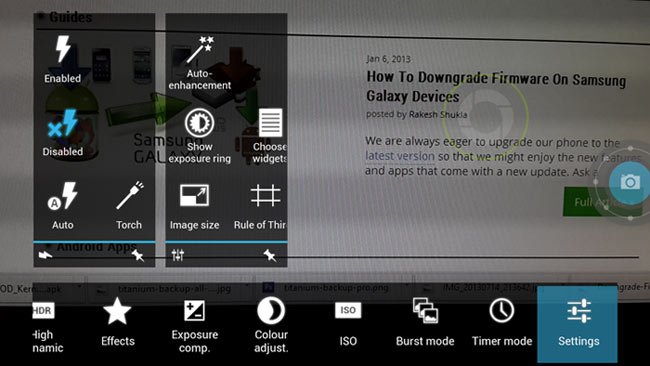Open Burst mode options
Image resolution: width=650 pixels, height=366 pixels.
425,323
